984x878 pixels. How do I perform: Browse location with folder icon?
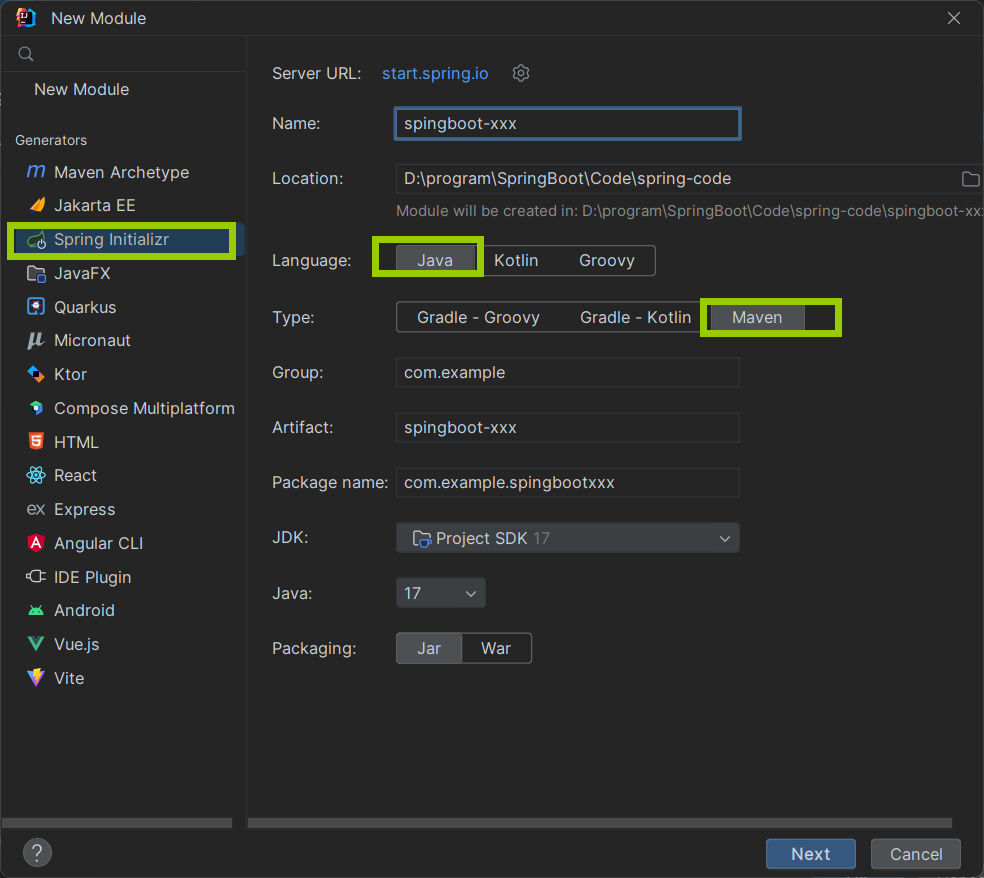coord(970,179)
